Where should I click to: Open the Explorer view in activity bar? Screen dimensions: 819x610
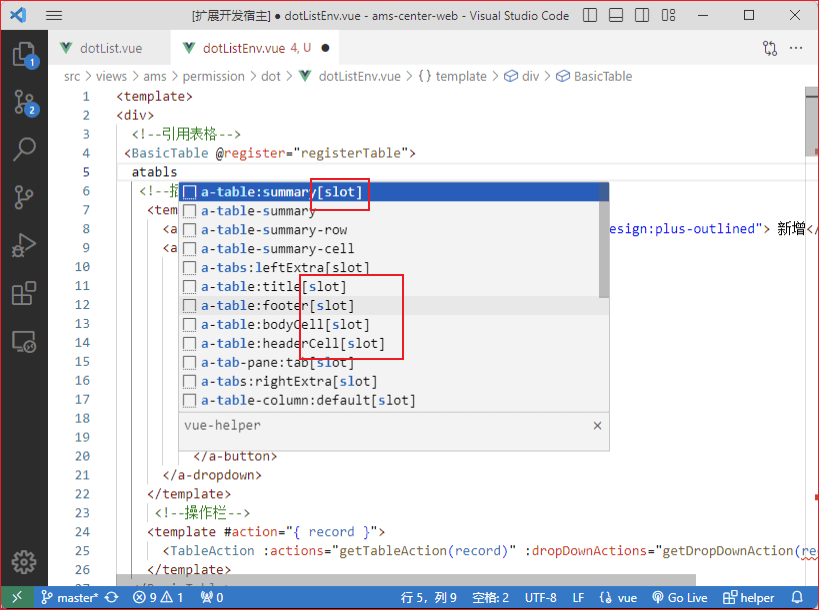(x=23, y=54)
